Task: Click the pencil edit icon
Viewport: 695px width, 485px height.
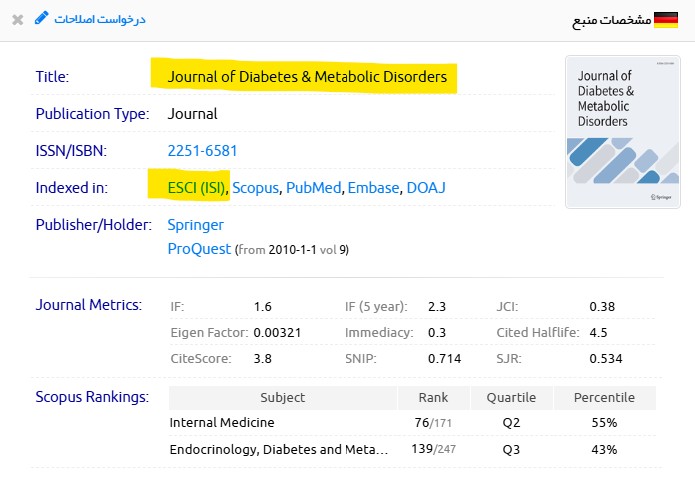Action: tap(41, 18)
